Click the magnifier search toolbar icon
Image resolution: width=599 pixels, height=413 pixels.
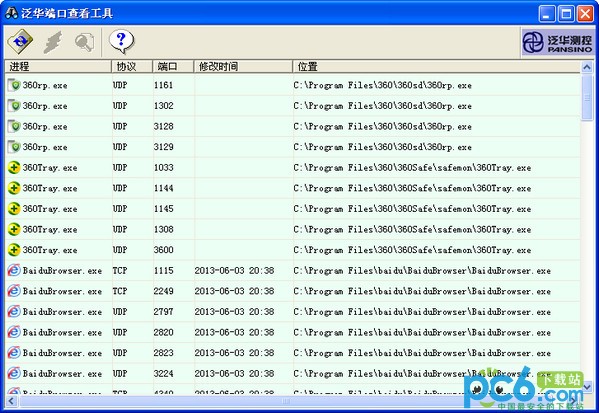point(84,42)
